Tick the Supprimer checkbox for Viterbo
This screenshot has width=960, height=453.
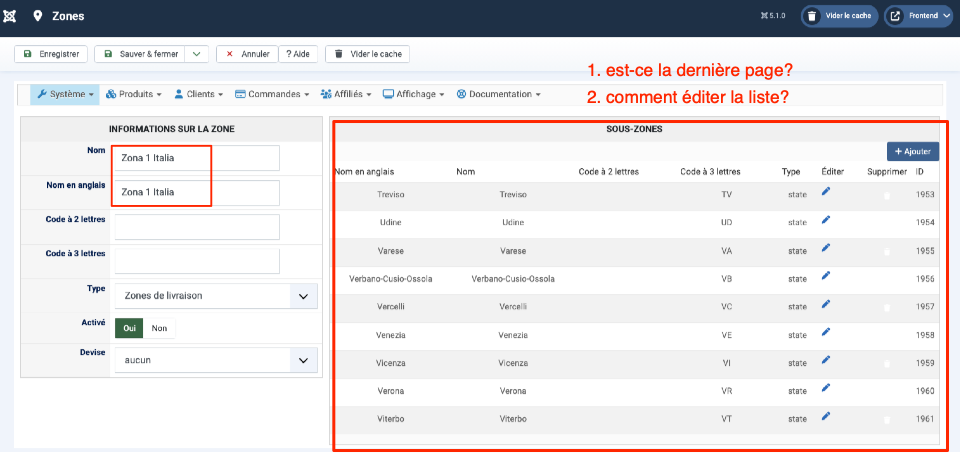click(887, 420)
